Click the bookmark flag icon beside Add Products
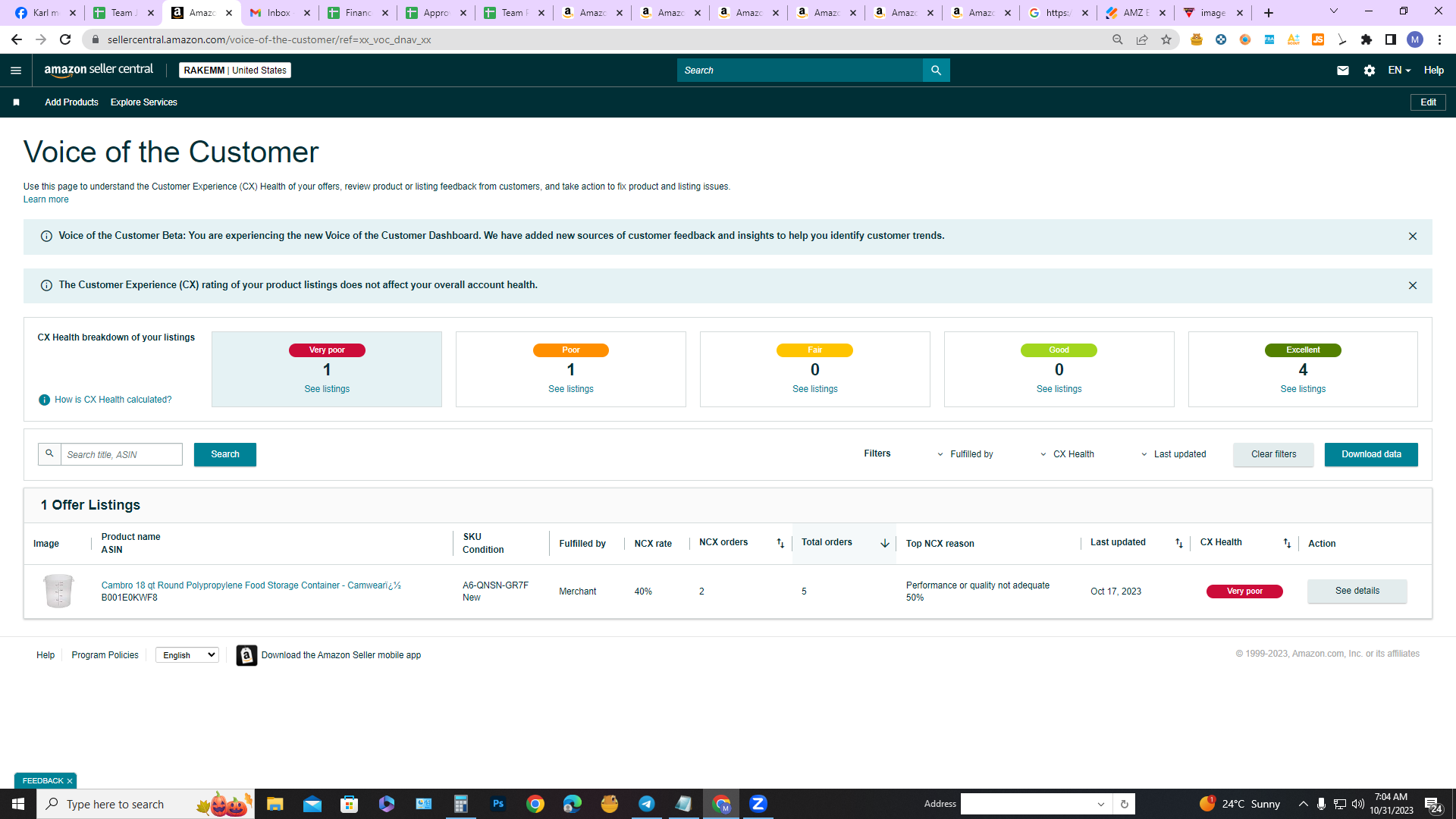This screenshot has height=819, width=1456. (16, 102)
